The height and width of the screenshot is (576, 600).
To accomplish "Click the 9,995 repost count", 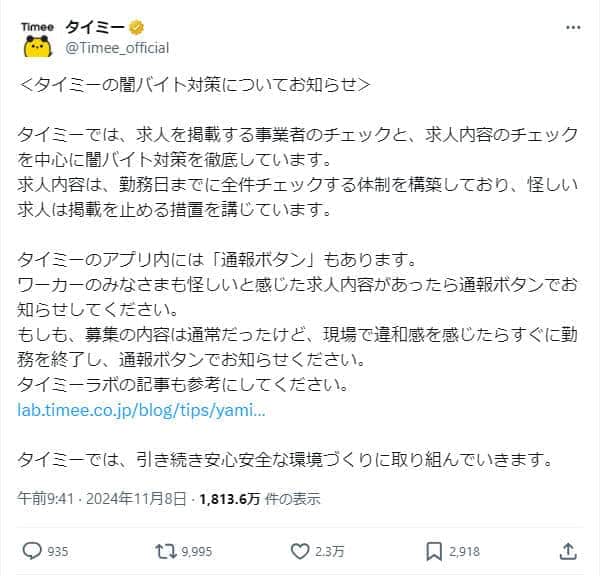I will (196, 551).
